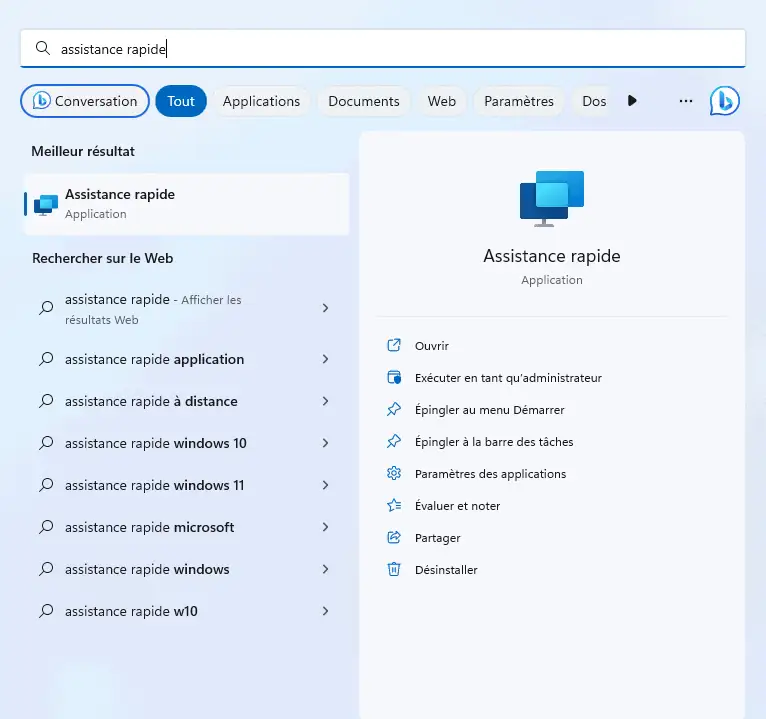766x719 pixels.
Task: Expand 'assistance rapide w10' arrow
Action: pos(325,611)
